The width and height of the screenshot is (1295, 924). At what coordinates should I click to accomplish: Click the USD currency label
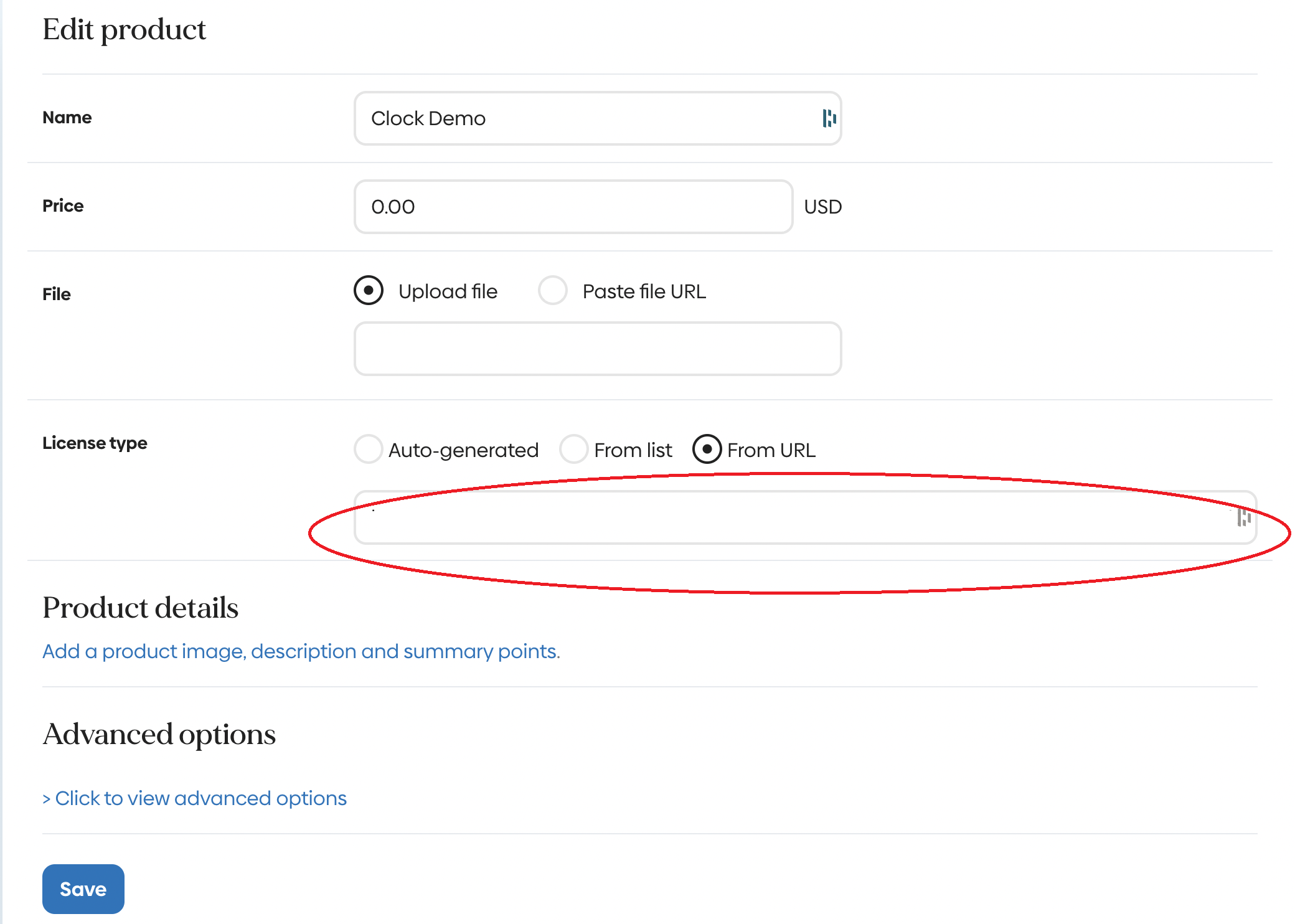pos(823,207)
